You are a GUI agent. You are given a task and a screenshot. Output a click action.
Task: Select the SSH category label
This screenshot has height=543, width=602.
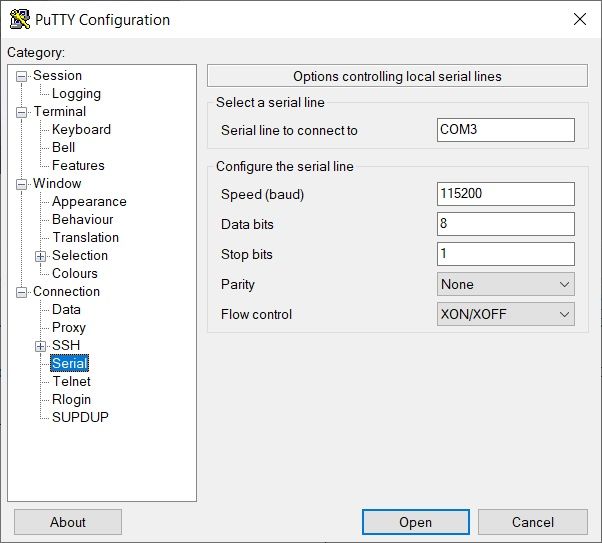click(66, 345)
